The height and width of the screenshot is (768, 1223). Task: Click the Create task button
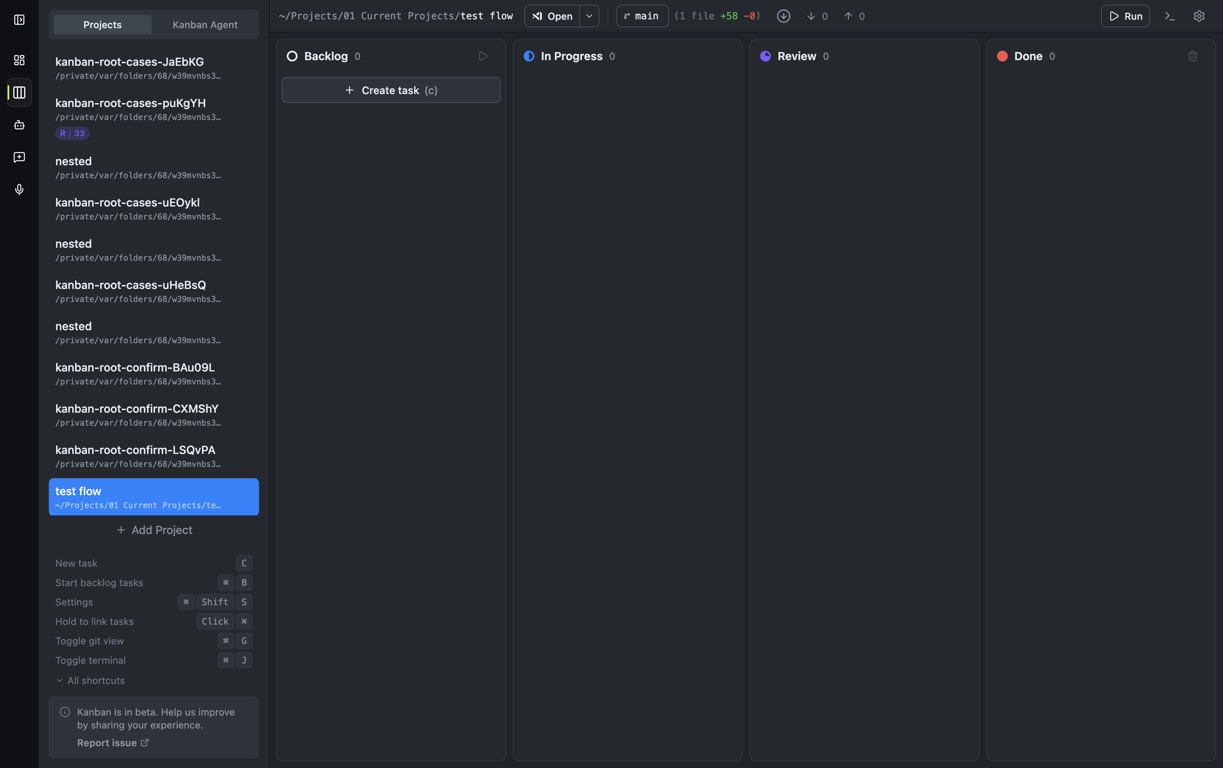coord(391,90)
